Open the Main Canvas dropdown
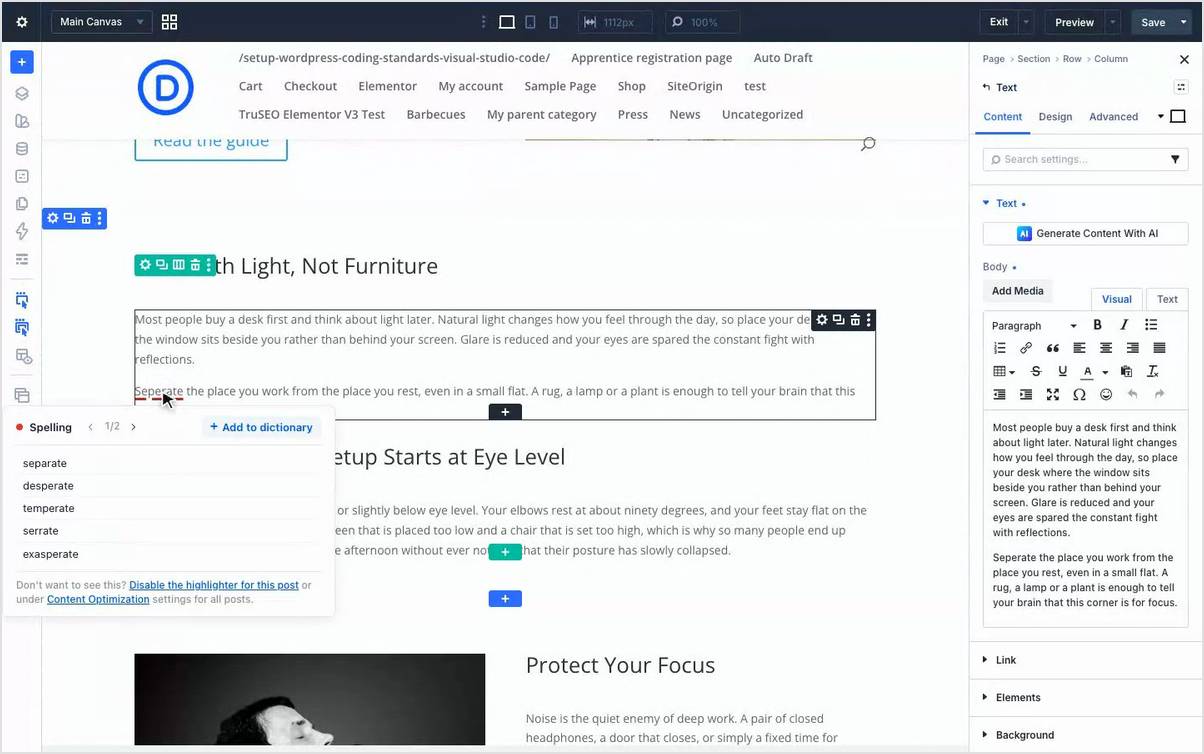The image size is (1204, 754). 101,22
